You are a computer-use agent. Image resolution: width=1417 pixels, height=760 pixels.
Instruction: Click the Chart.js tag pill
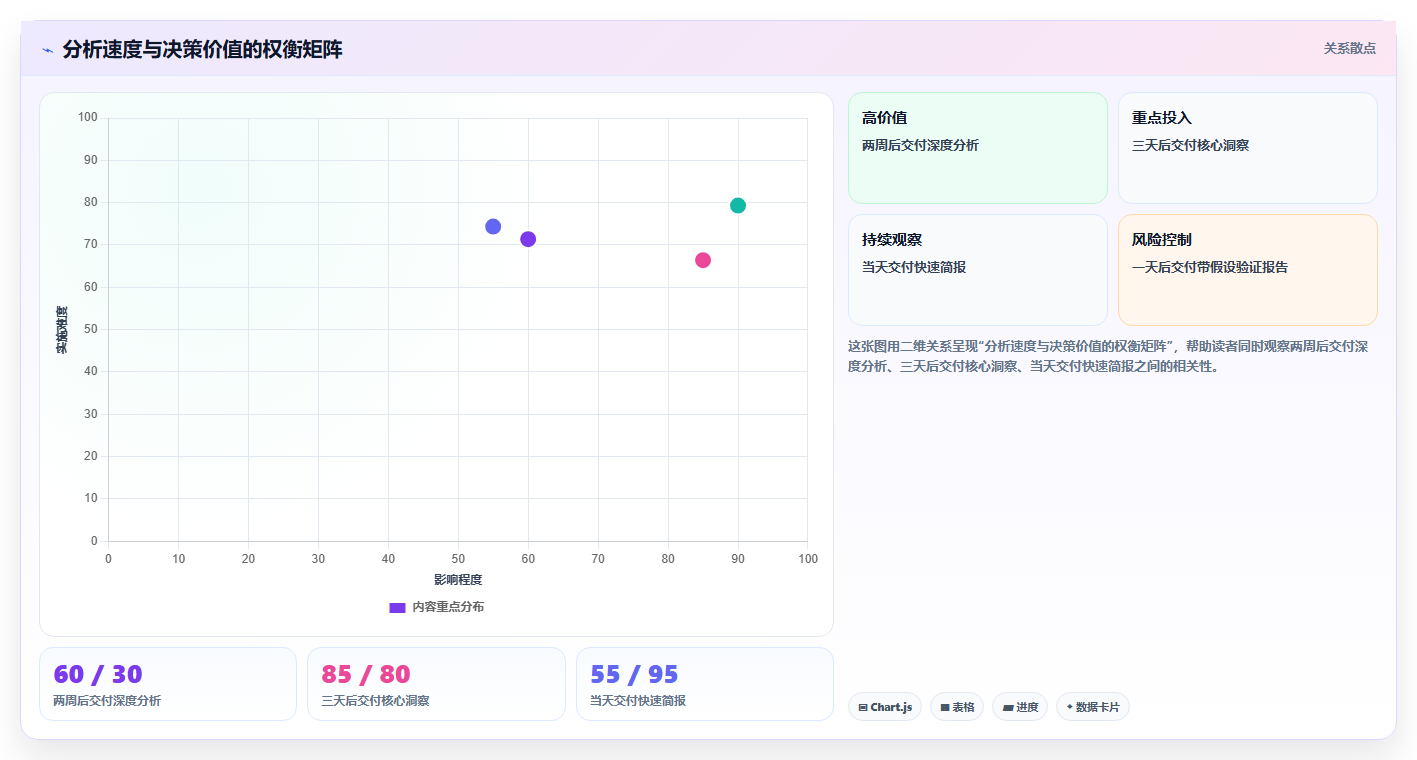point(885,707)
